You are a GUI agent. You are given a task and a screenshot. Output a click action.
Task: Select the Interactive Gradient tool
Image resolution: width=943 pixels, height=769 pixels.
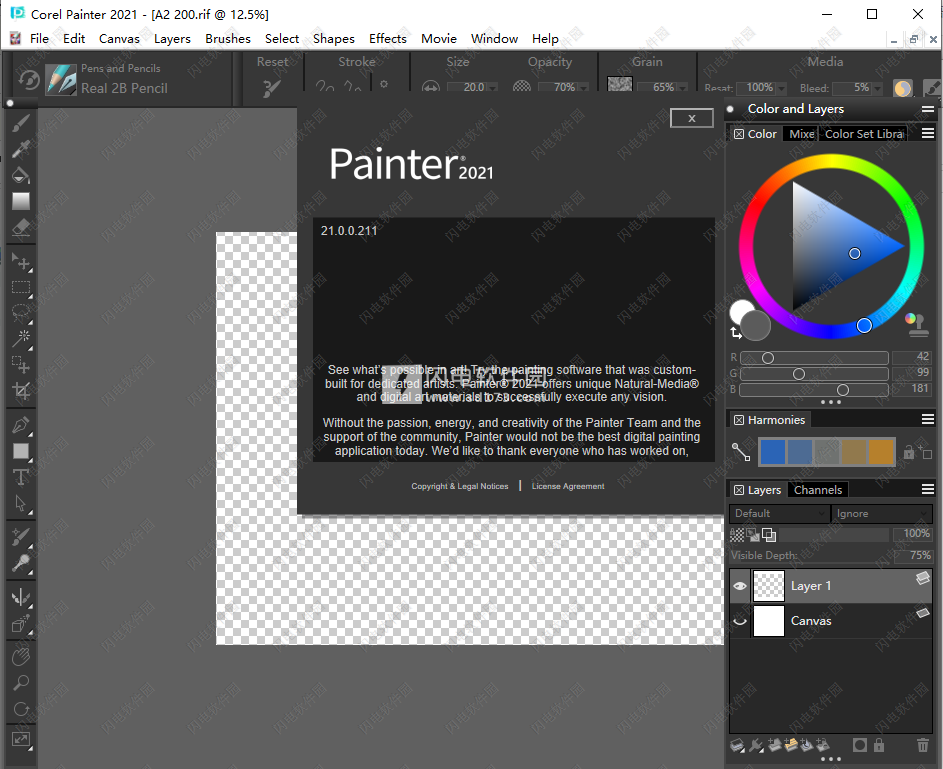[x=20, y=201]
